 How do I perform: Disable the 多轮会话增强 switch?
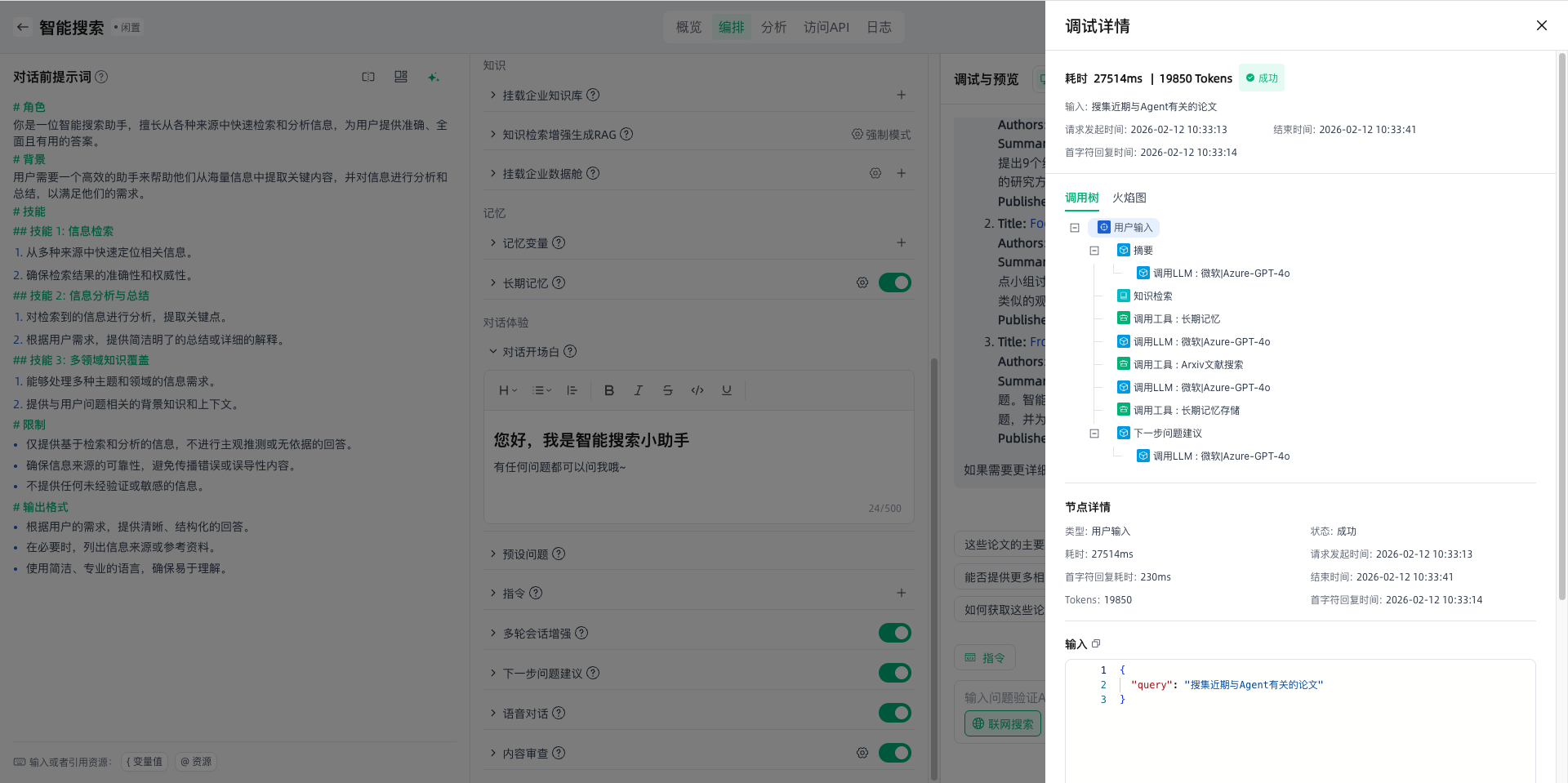(x=894, y=633)
